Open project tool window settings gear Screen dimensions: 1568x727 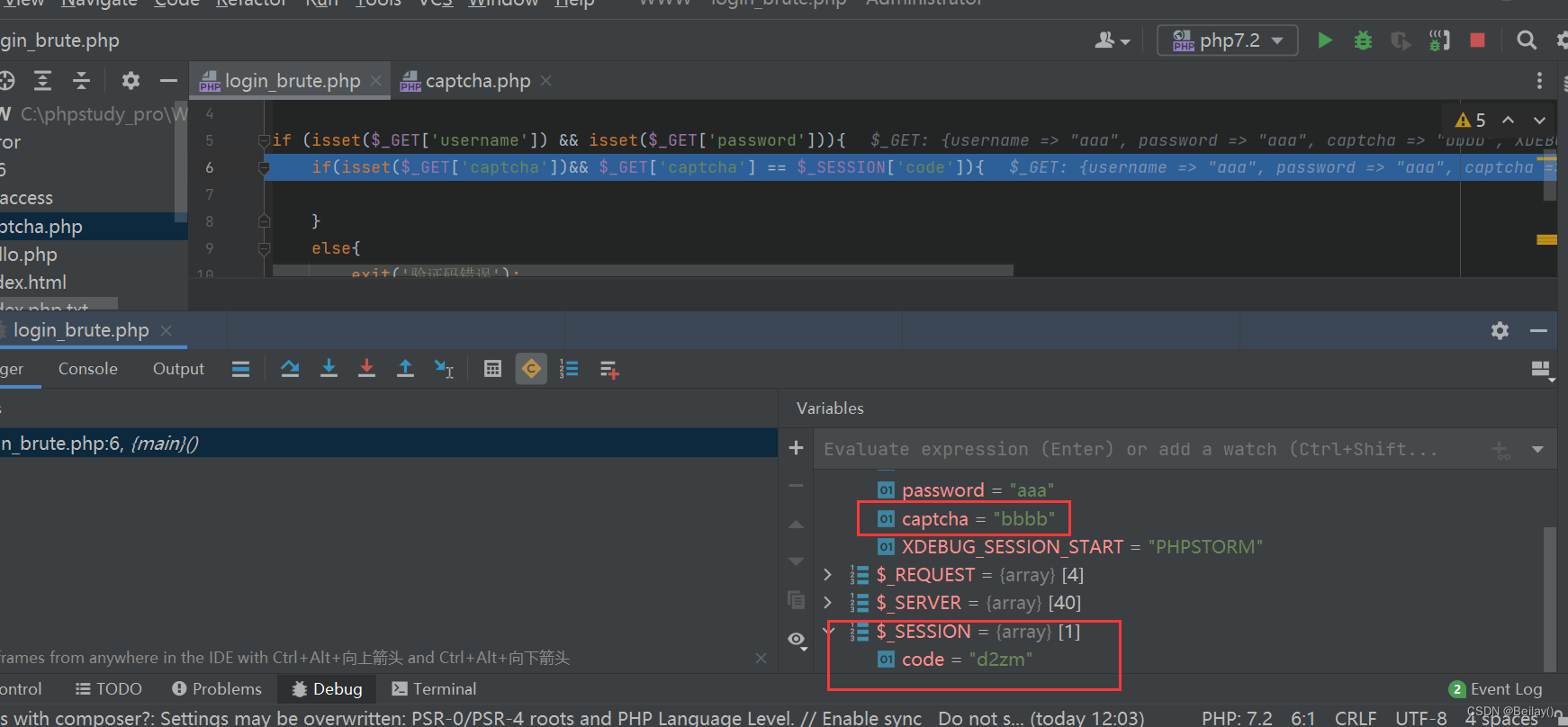131,81
